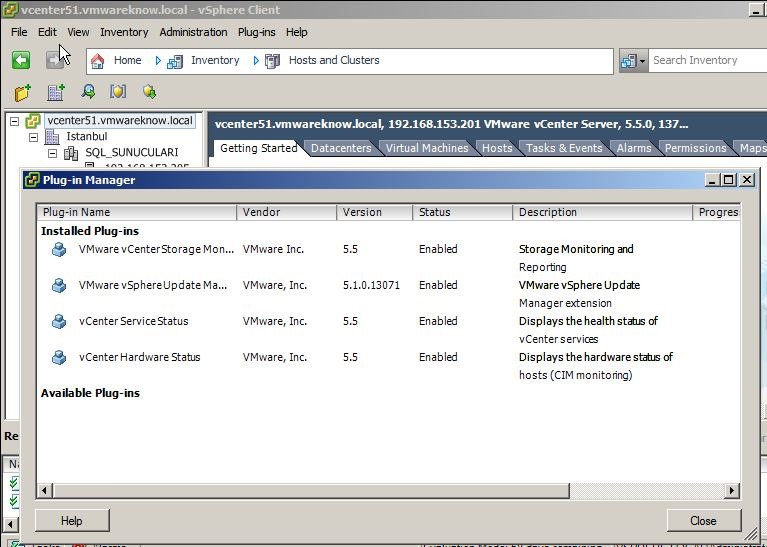Image resolution: width=767 pixels, height=547 pixels.
Task: Click the SQL_SUNUCULARI cluster icon
Action: tap(71, 153)
